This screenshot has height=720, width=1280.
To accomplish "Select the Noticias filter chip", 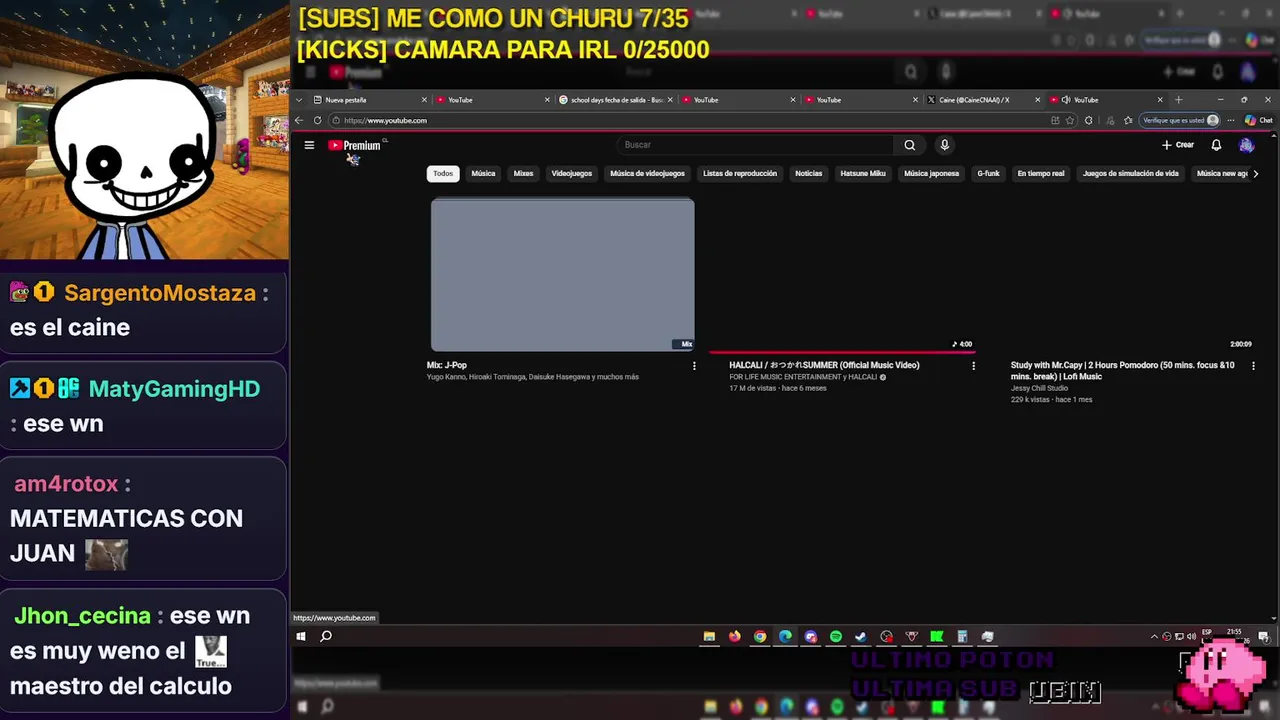I will click(808, 173).
